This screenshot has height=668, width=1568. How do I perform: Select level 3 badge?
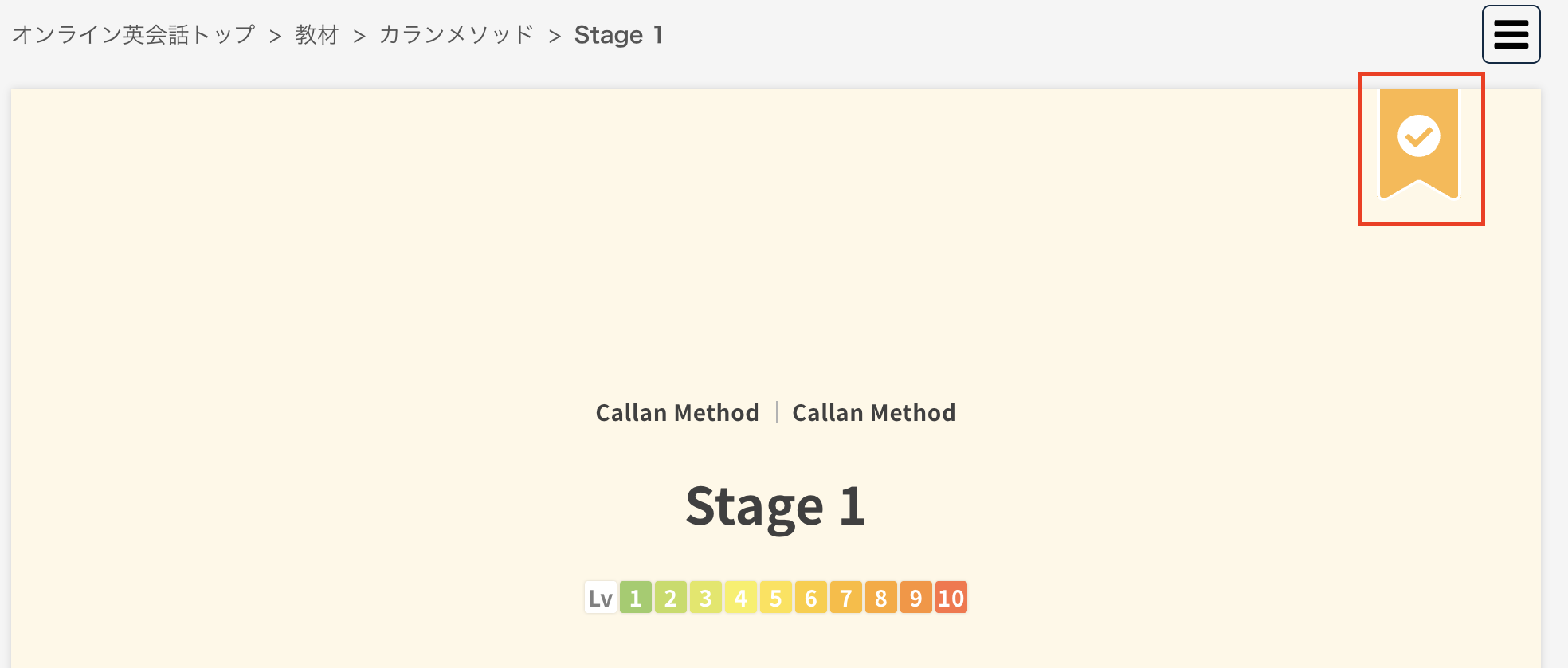coord(706,598)
